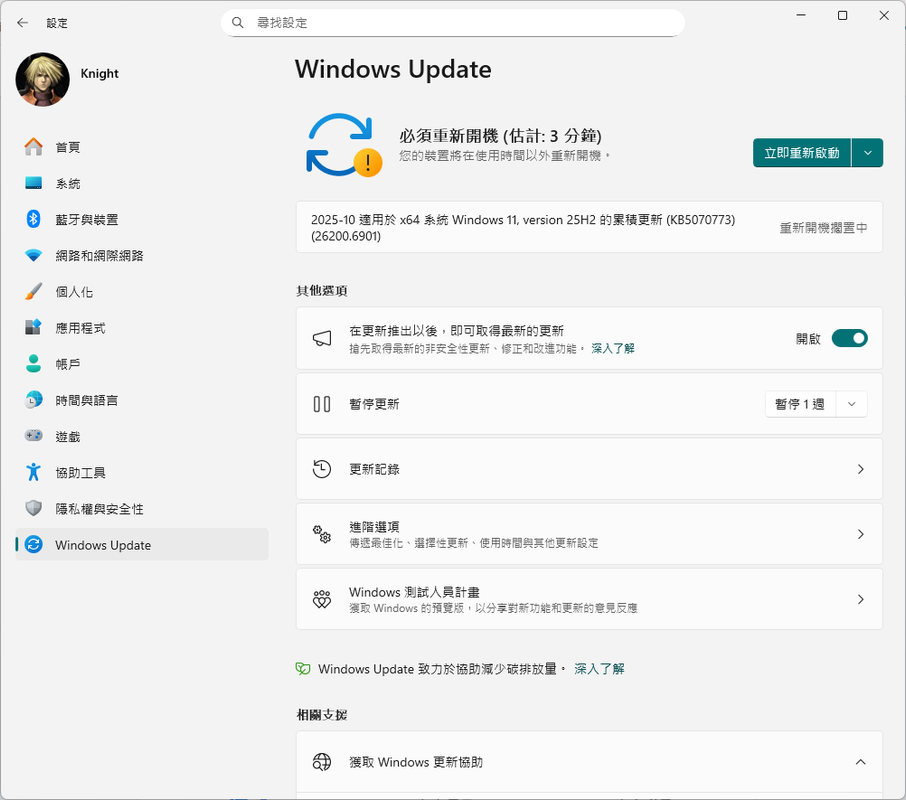The width and height of the screenshot is (906, 800).
Task: Toggle off the get latest updates switch
Action: (849, 338)
